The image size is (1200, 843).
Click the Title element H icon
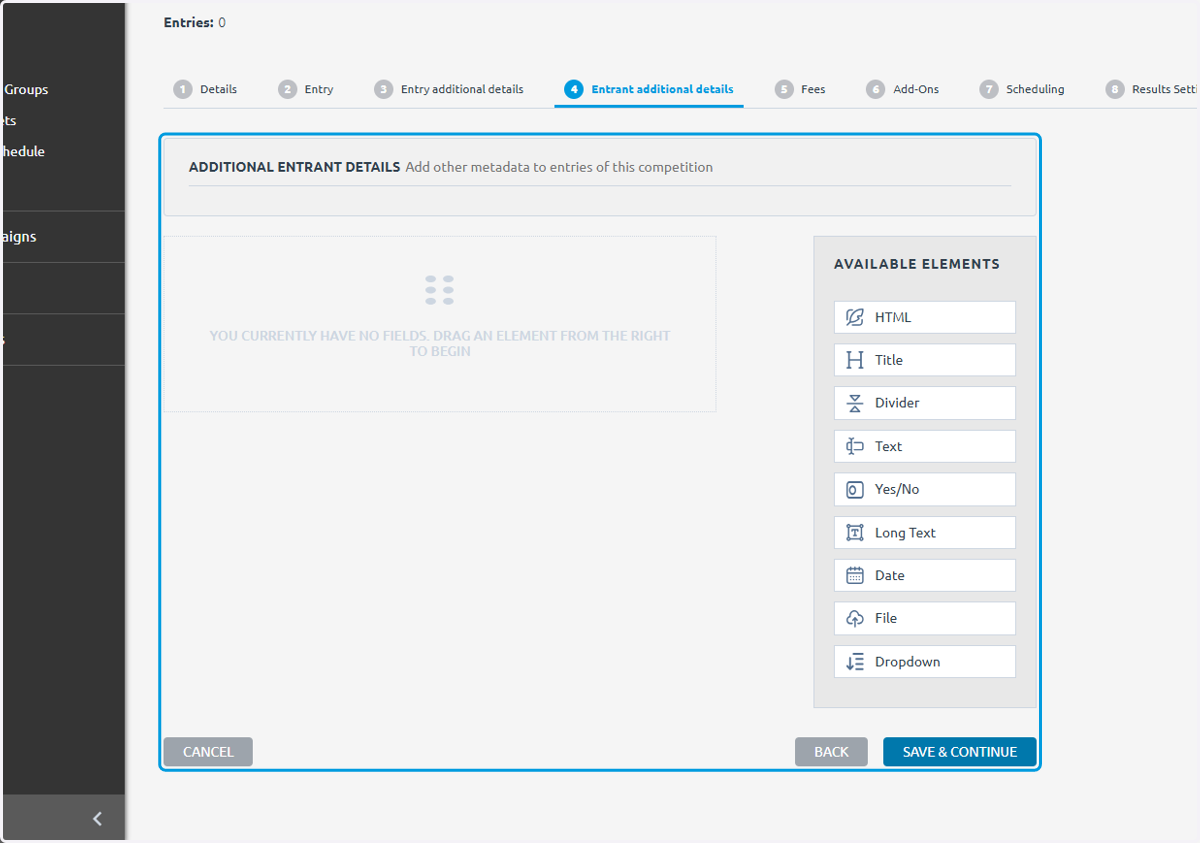[855, 360]
